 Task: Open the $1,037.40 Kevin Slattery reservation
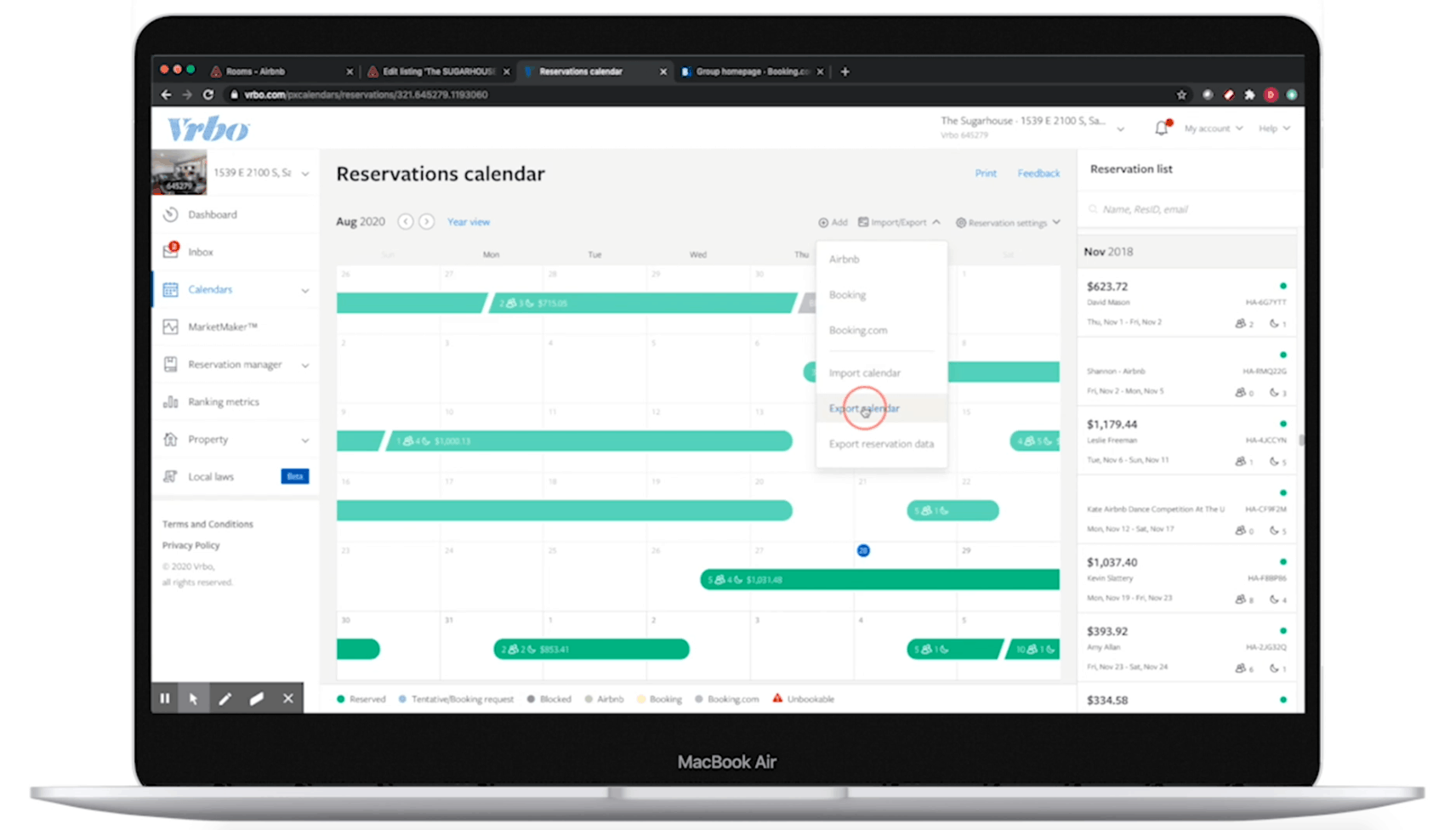click(1186, 580)
